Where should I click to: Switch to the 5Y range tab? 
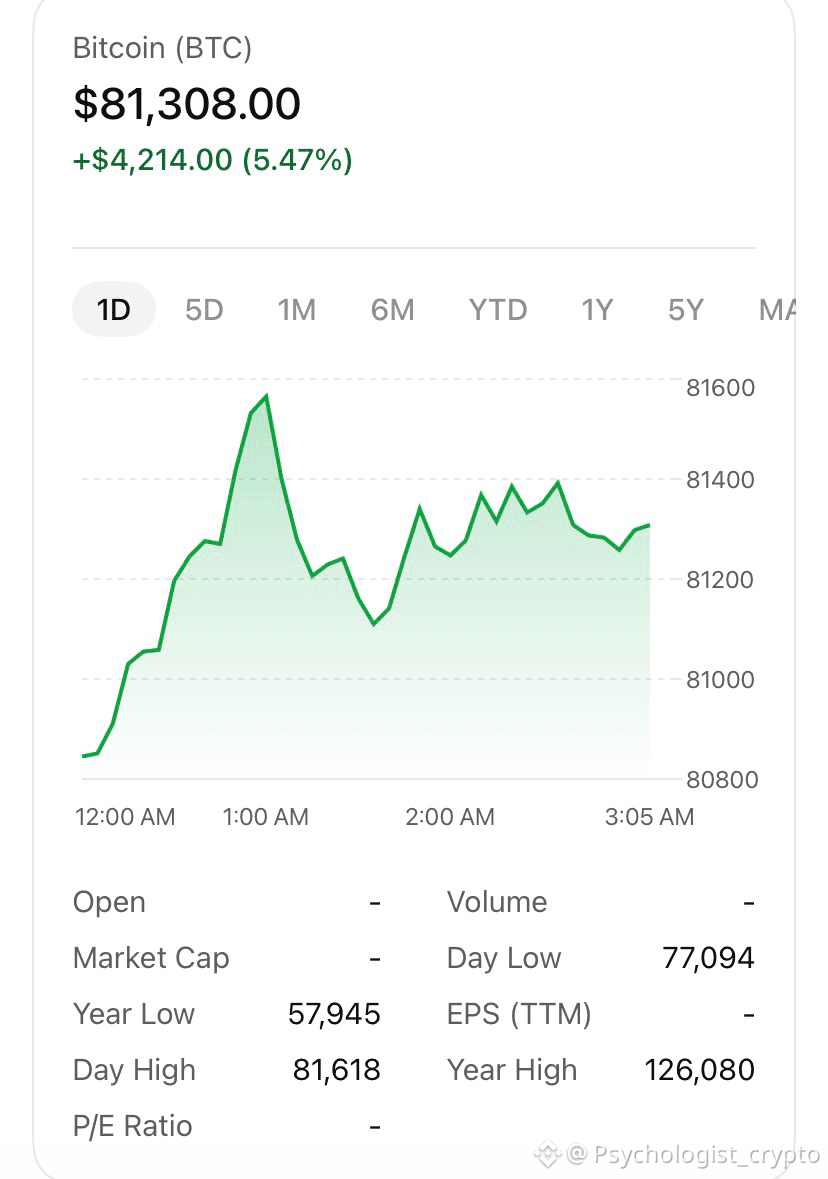coord(686,310)
